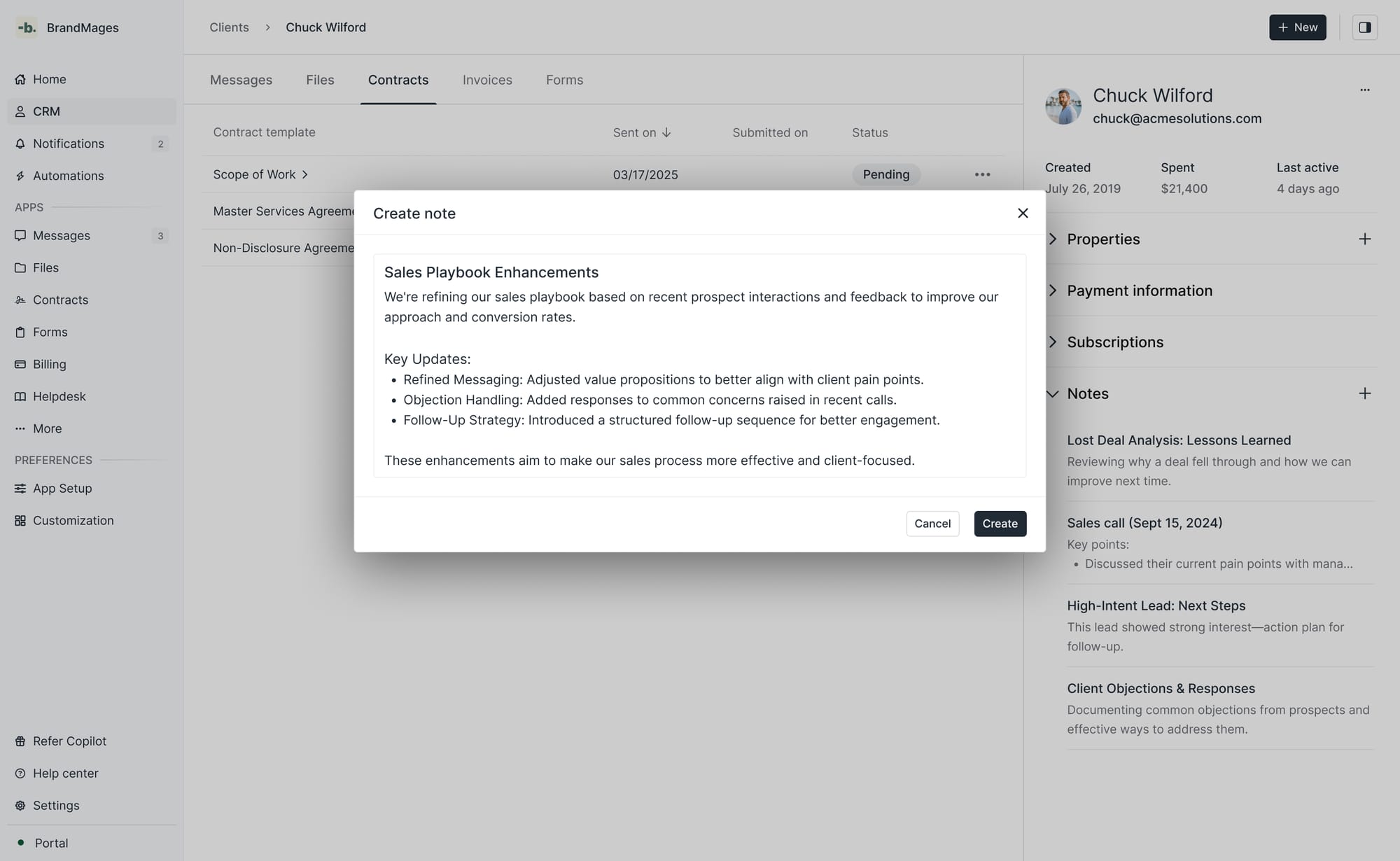Open Helpdesk book icon
The width and height of the screenshot is (1400, 861).
coord(20,396)
